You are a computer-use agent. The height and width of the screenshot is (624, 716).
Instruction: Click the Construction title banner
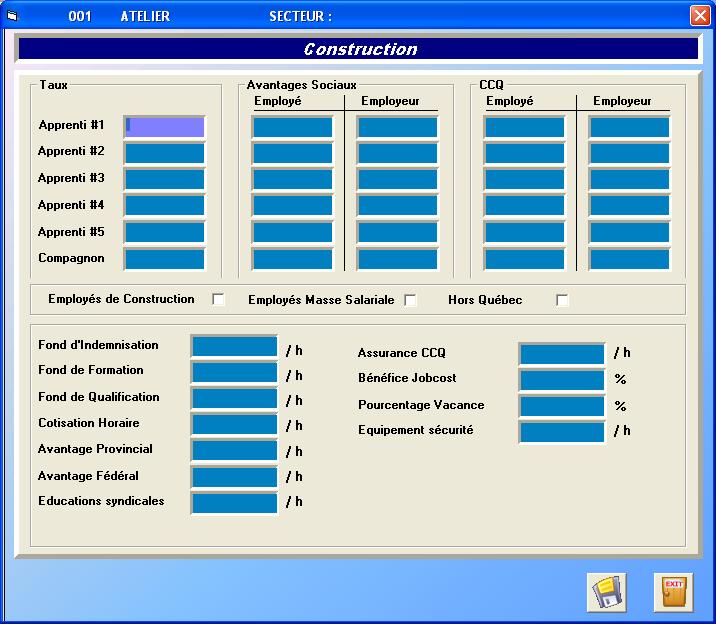point(358,49)
